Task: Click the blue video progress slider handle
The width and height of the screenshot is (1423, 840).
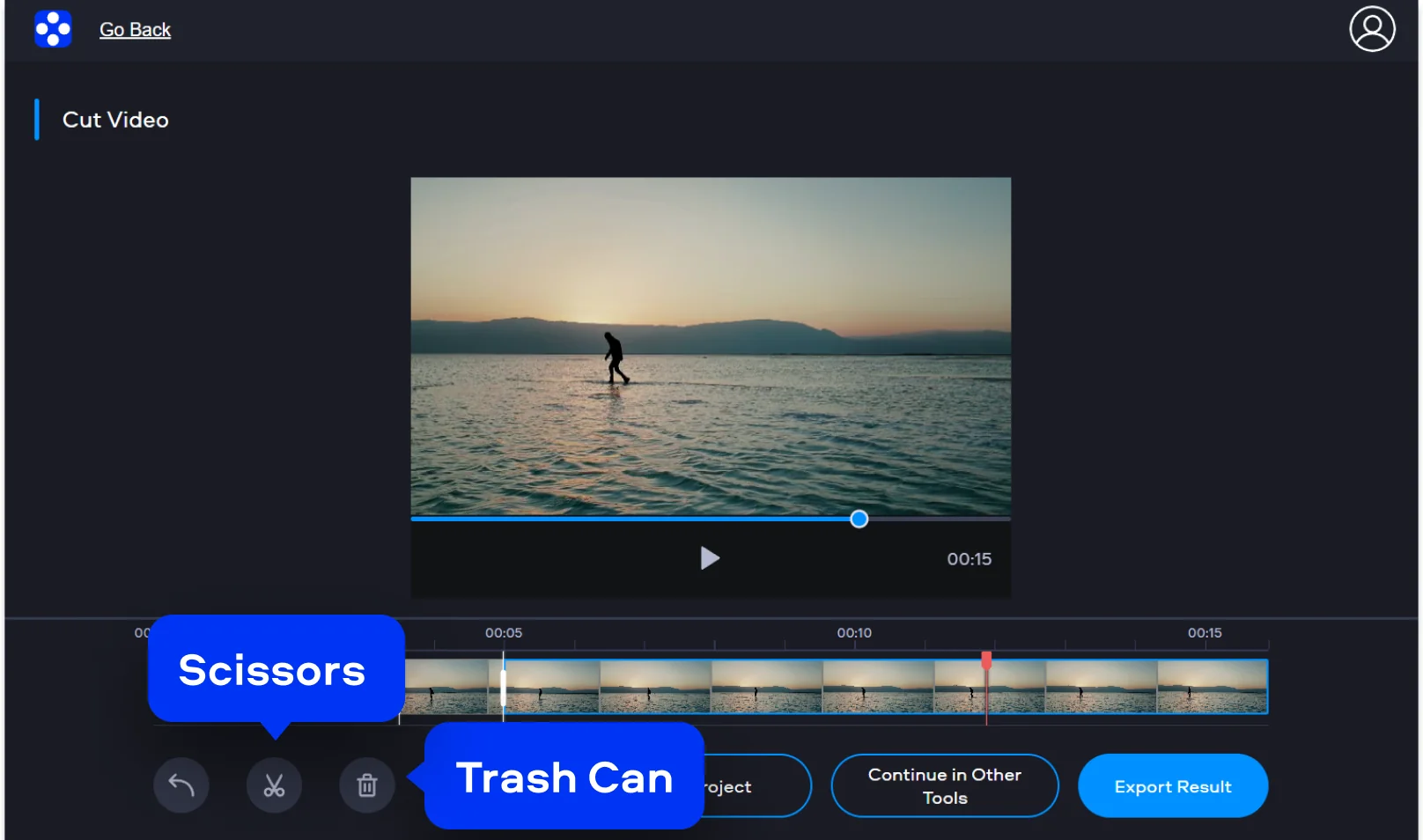Action: [x=859, y=519]
